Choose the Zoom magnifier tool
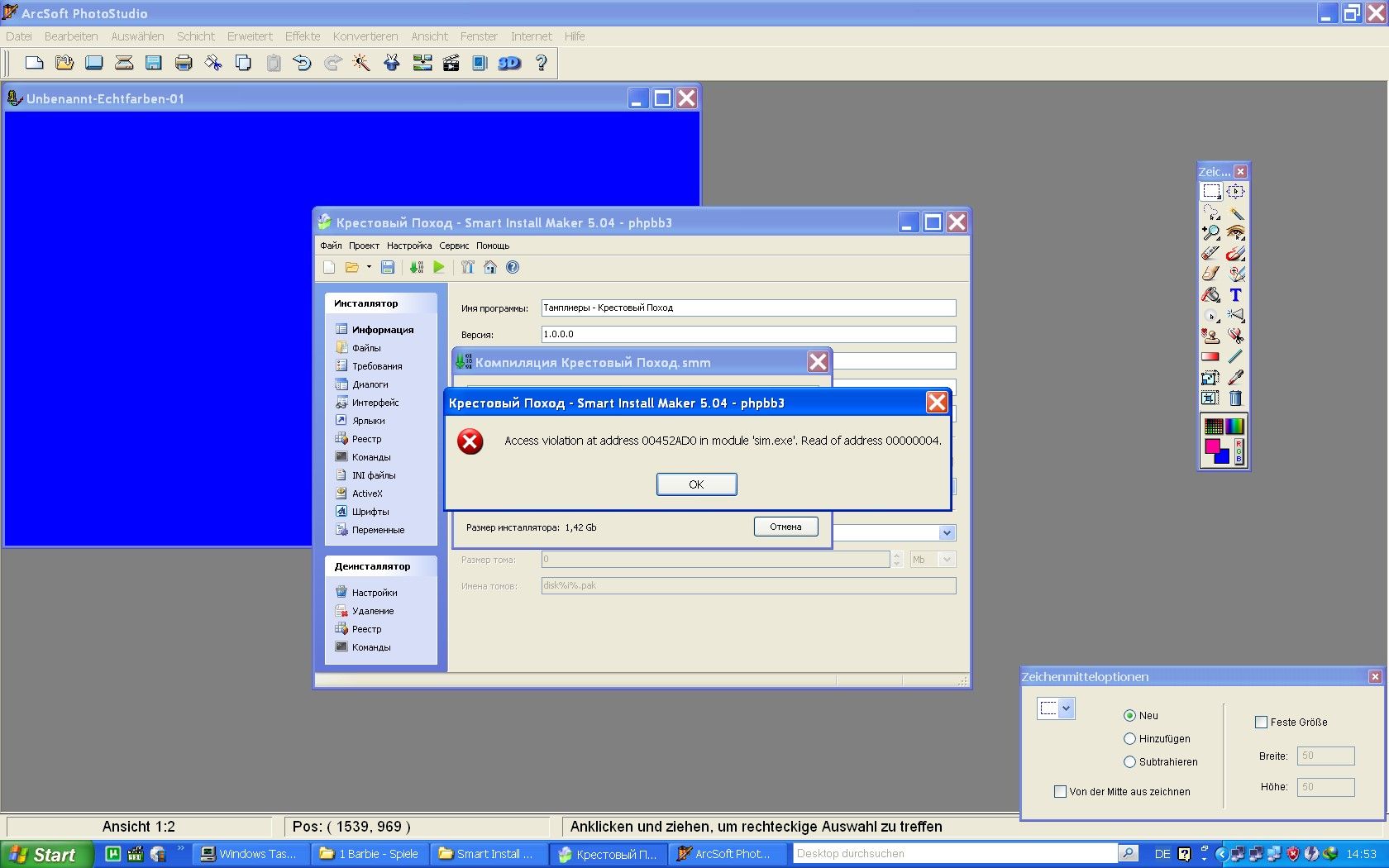Image resolution: width=1389 pixels, height=868 pixels. coord(1210,233)
